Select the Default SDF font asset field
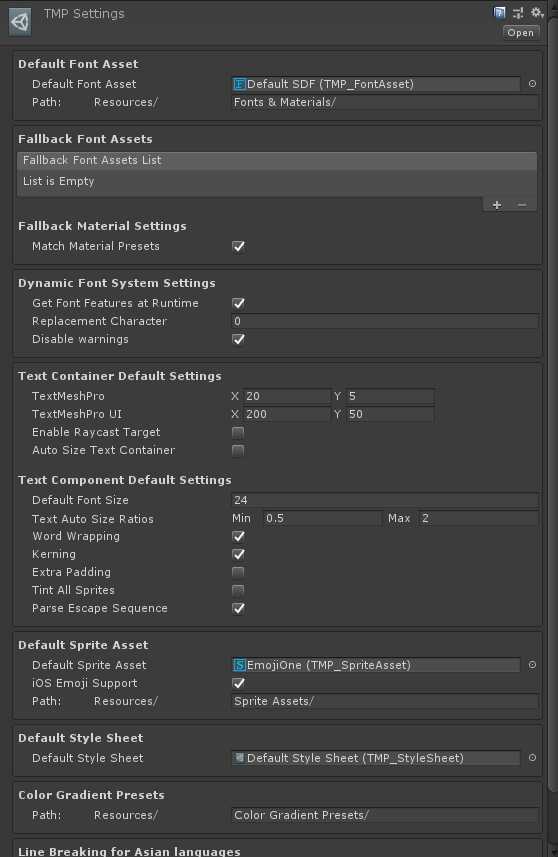Screen dimensions: 558x857 pos(375,84)
